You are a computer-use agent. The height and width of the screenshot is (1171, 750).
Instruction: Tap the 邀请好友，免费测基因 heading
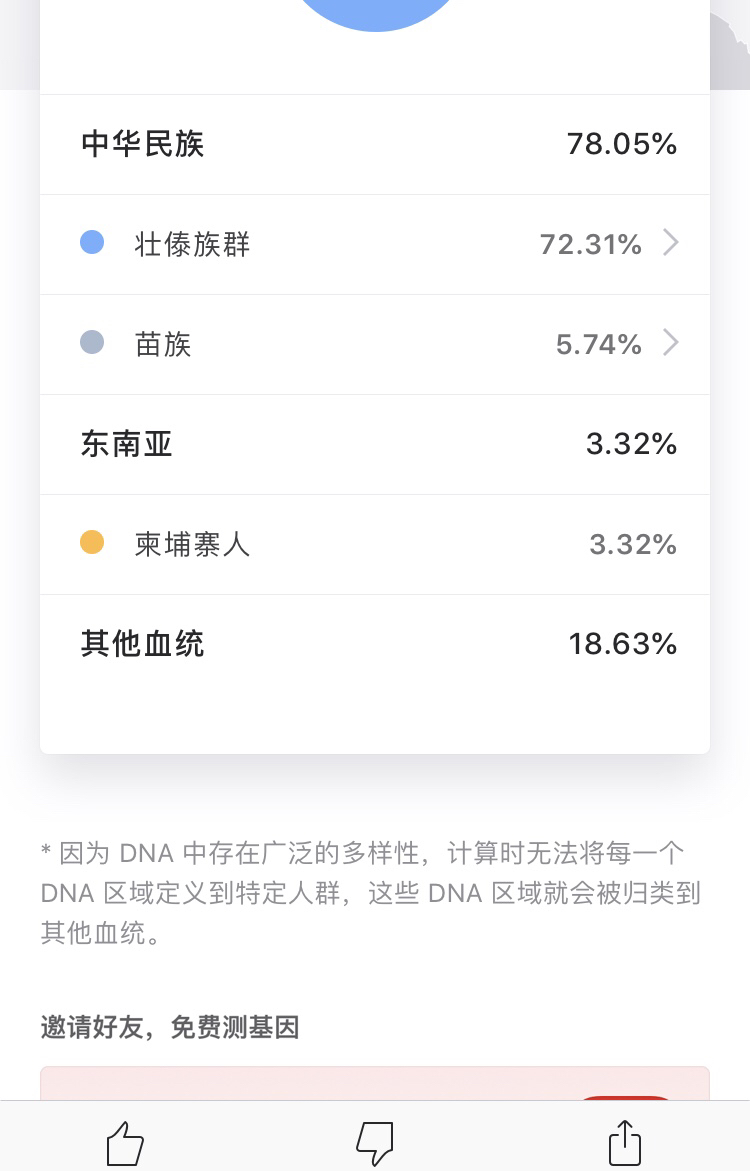pyautogui.click(x=170, y=1027)
